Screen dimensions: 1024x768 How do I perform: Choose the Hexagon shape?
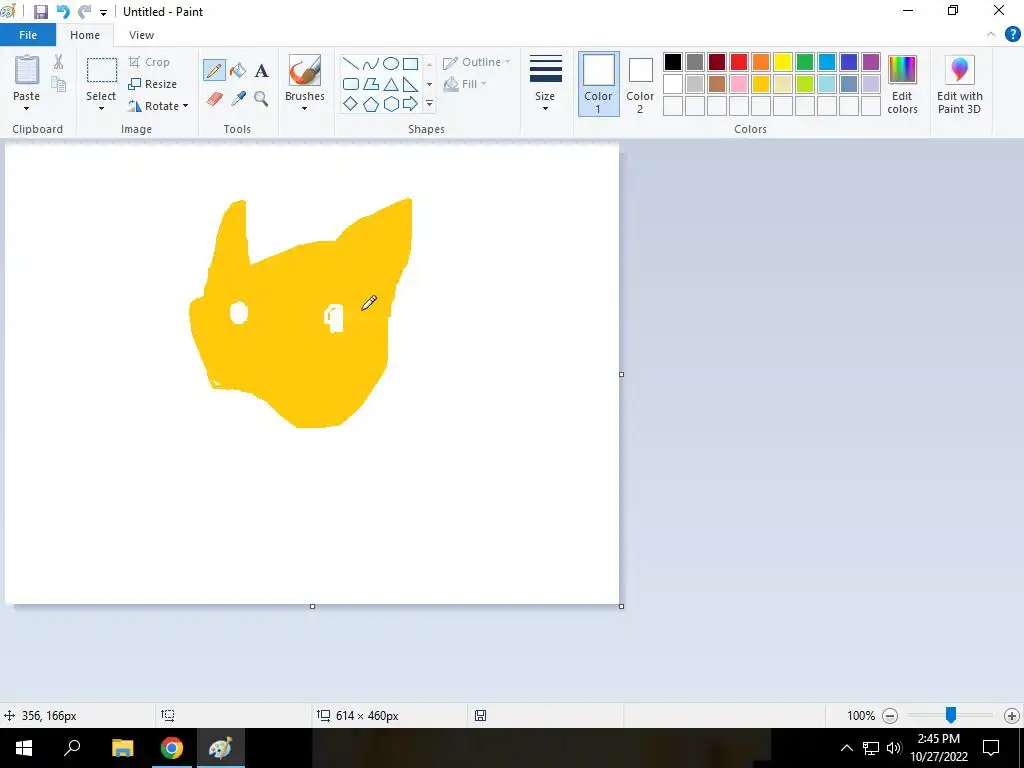pyautogui.click(x=391, y=104)
